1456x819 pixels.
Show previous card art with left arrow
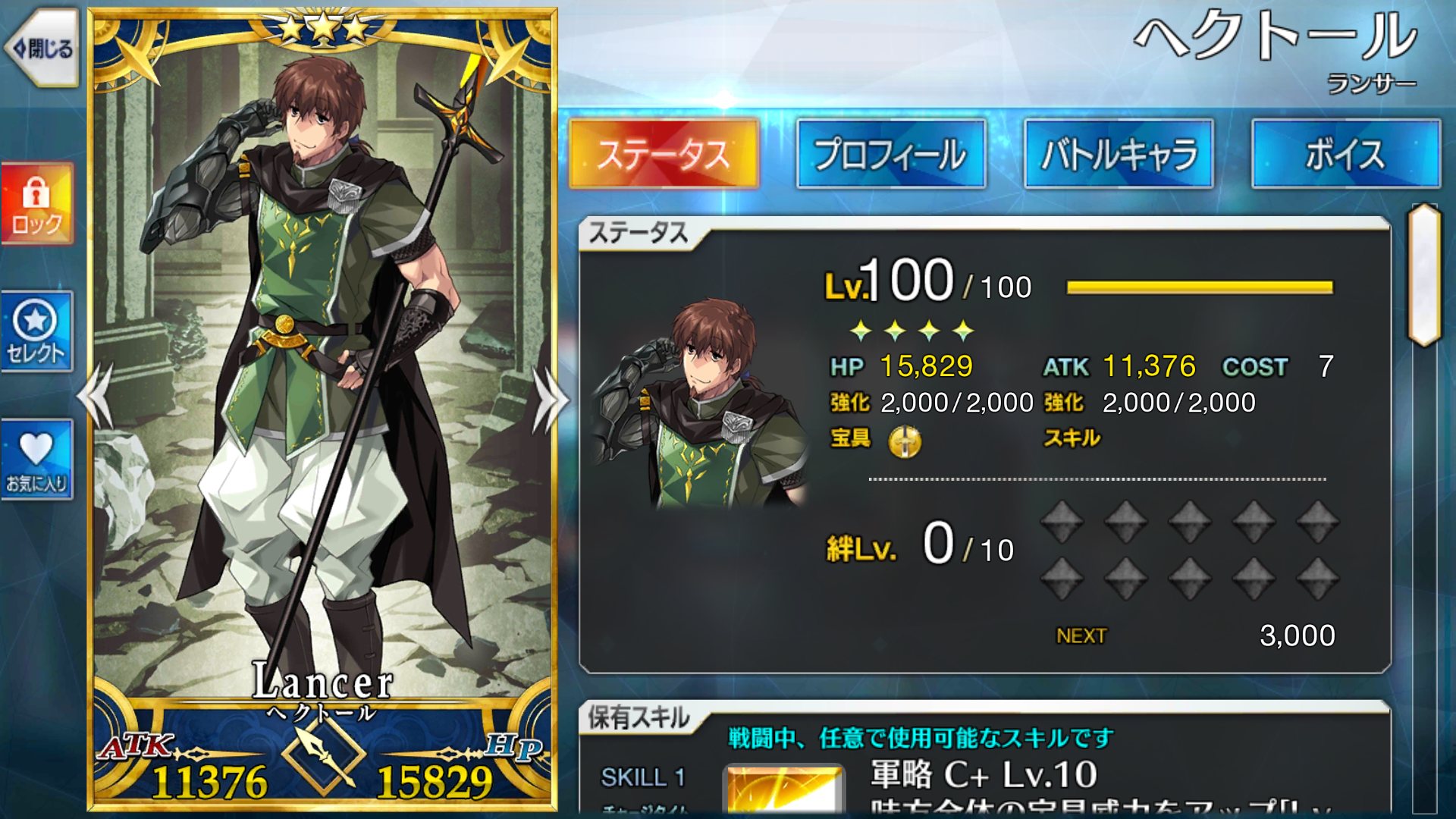[x=96, y=397]
